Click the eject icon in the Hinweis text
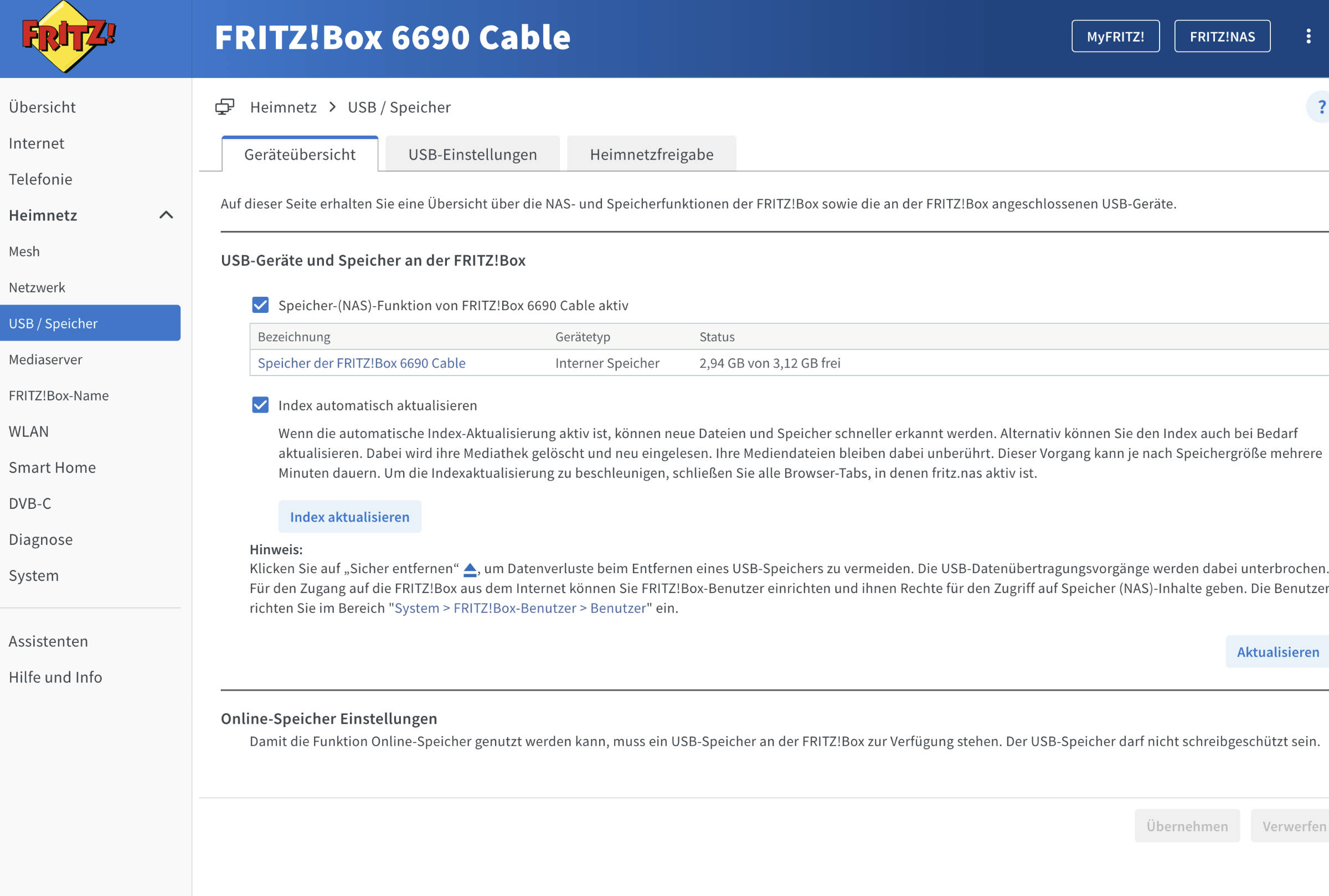This screenshot has width=1329, height=896. [470, 569]
